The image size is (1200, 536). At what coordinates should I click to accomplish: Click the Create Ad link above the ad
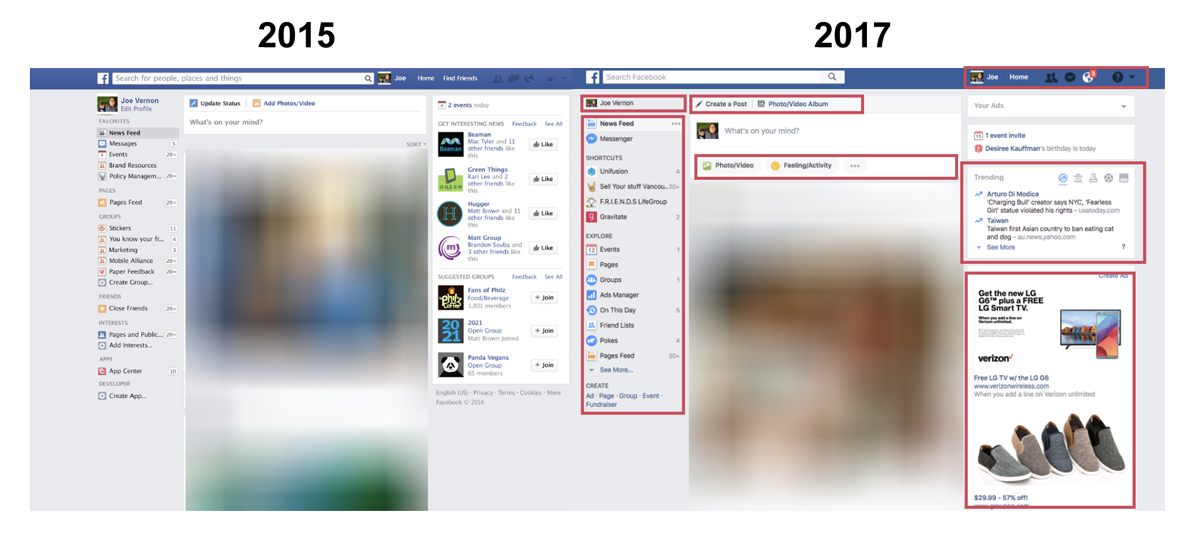1113,275
